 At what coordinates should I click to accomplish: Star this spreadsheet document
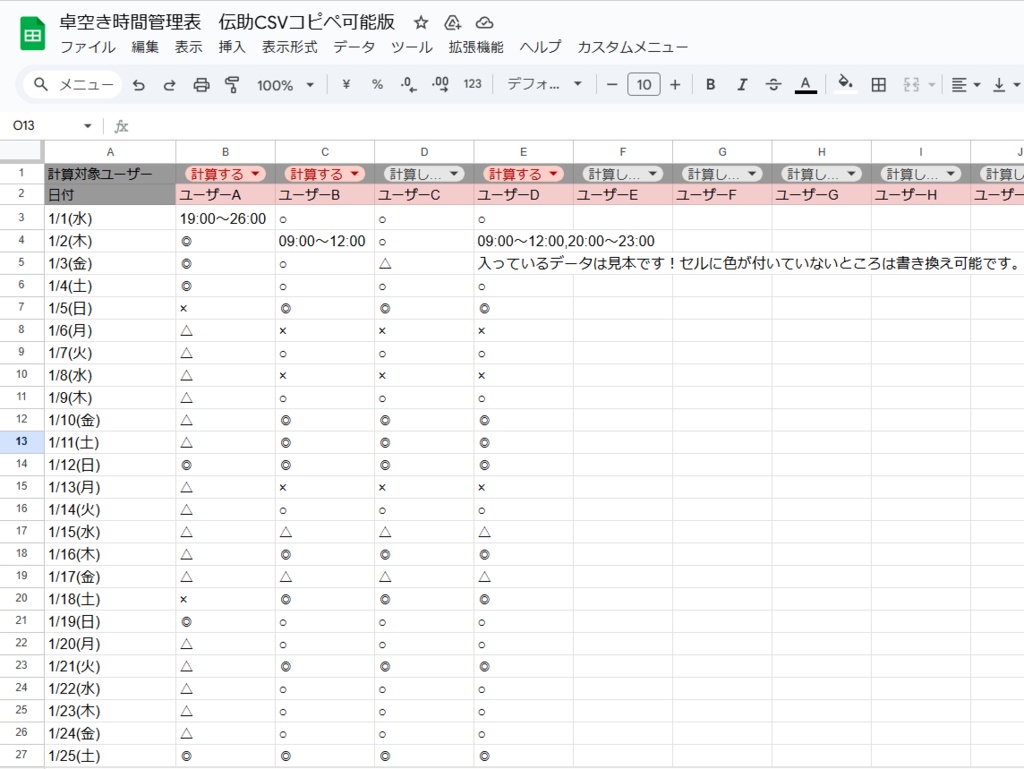[x=421, y=23]
